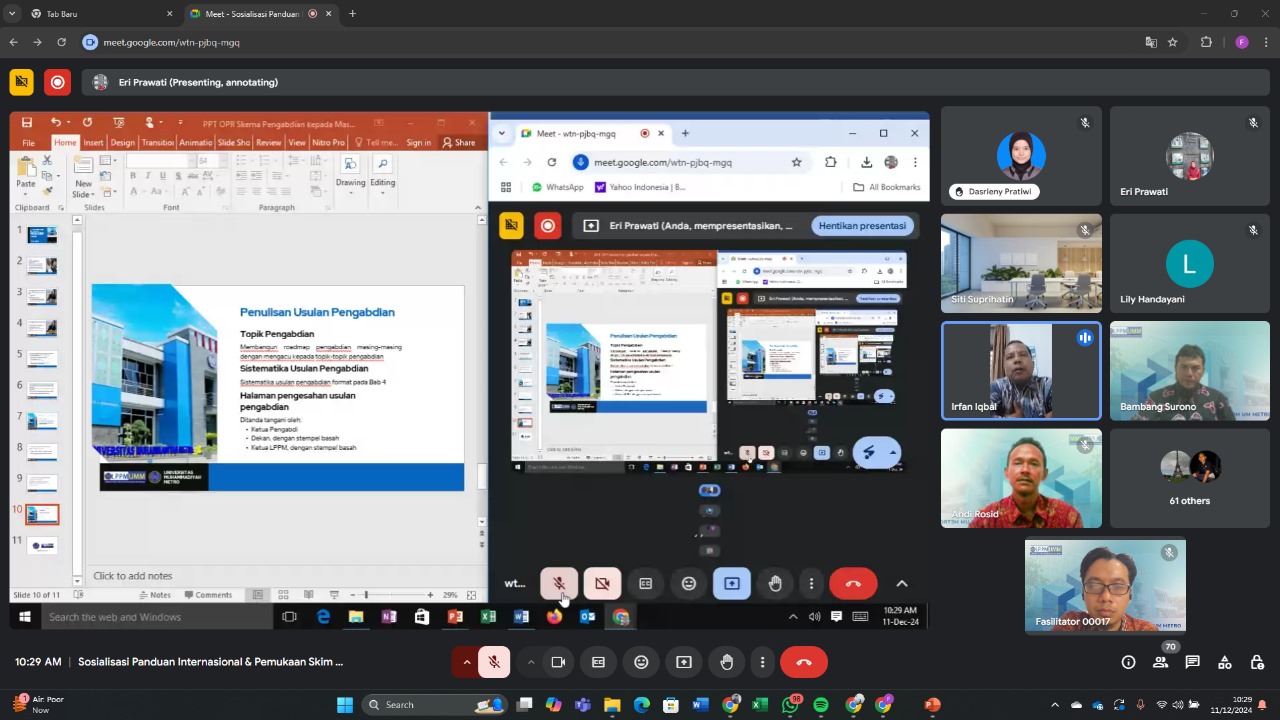
Task: Open the emoji reactions button
Action: click(x=641, y=662)
